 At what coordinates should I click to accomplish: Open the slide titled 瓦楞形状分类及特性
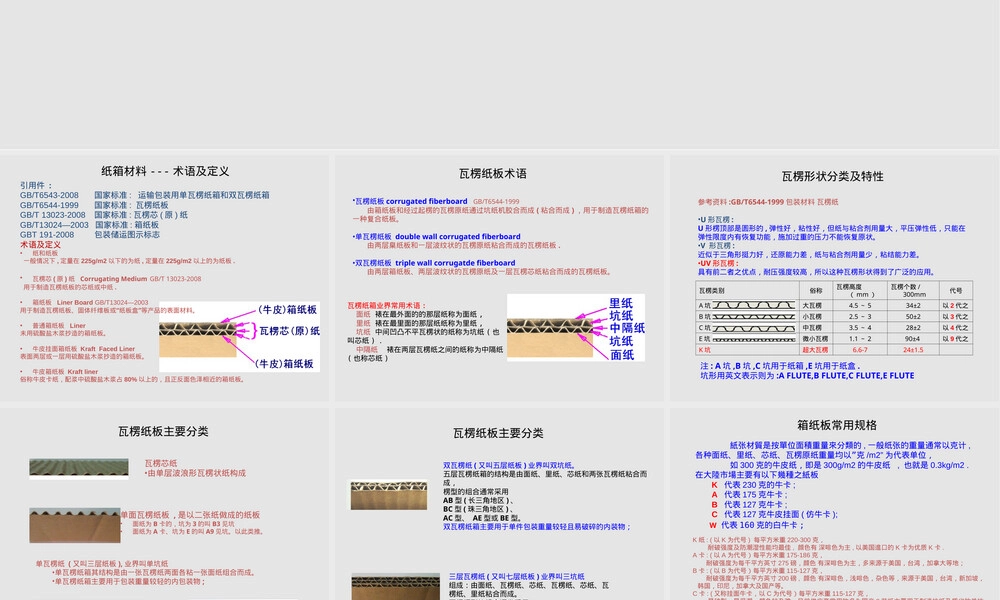[x=834, y=279]
